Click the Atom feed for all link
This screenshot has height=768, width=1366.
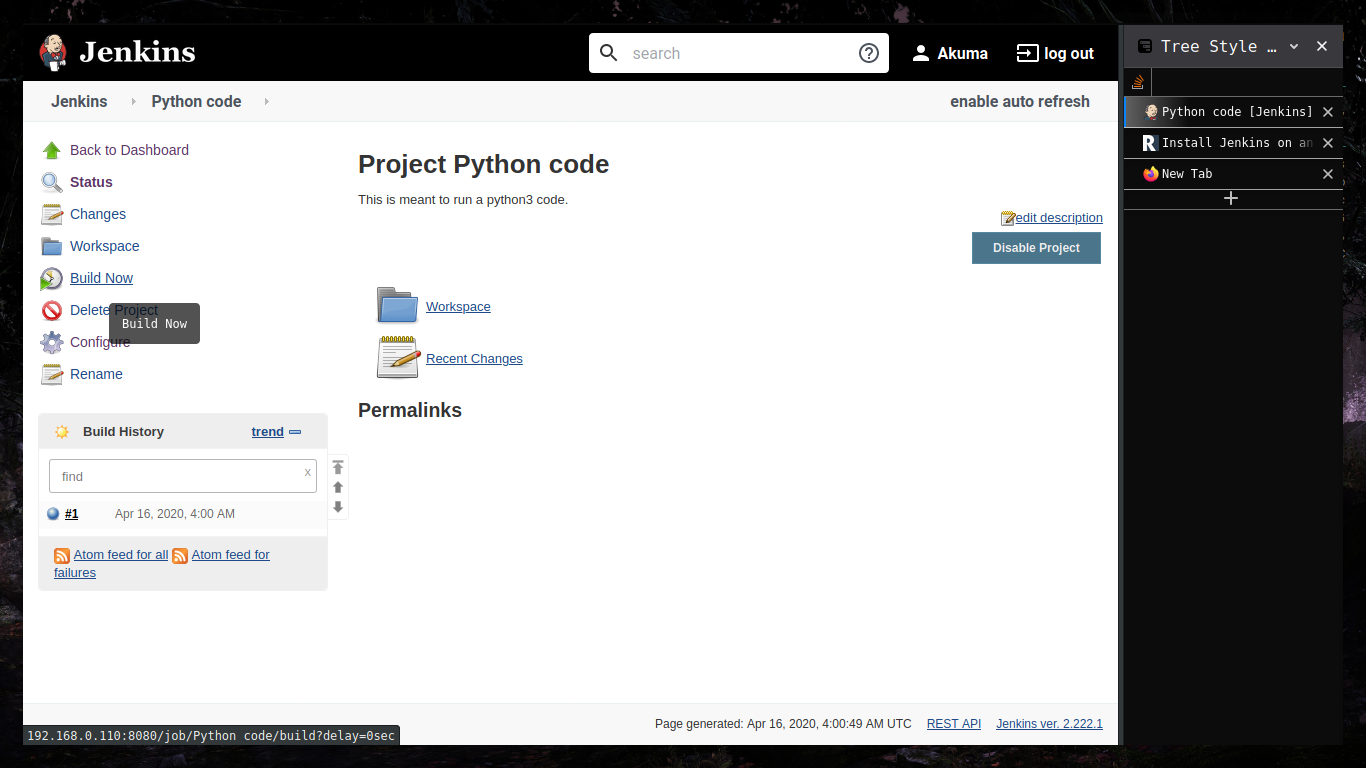click(121, 555)
